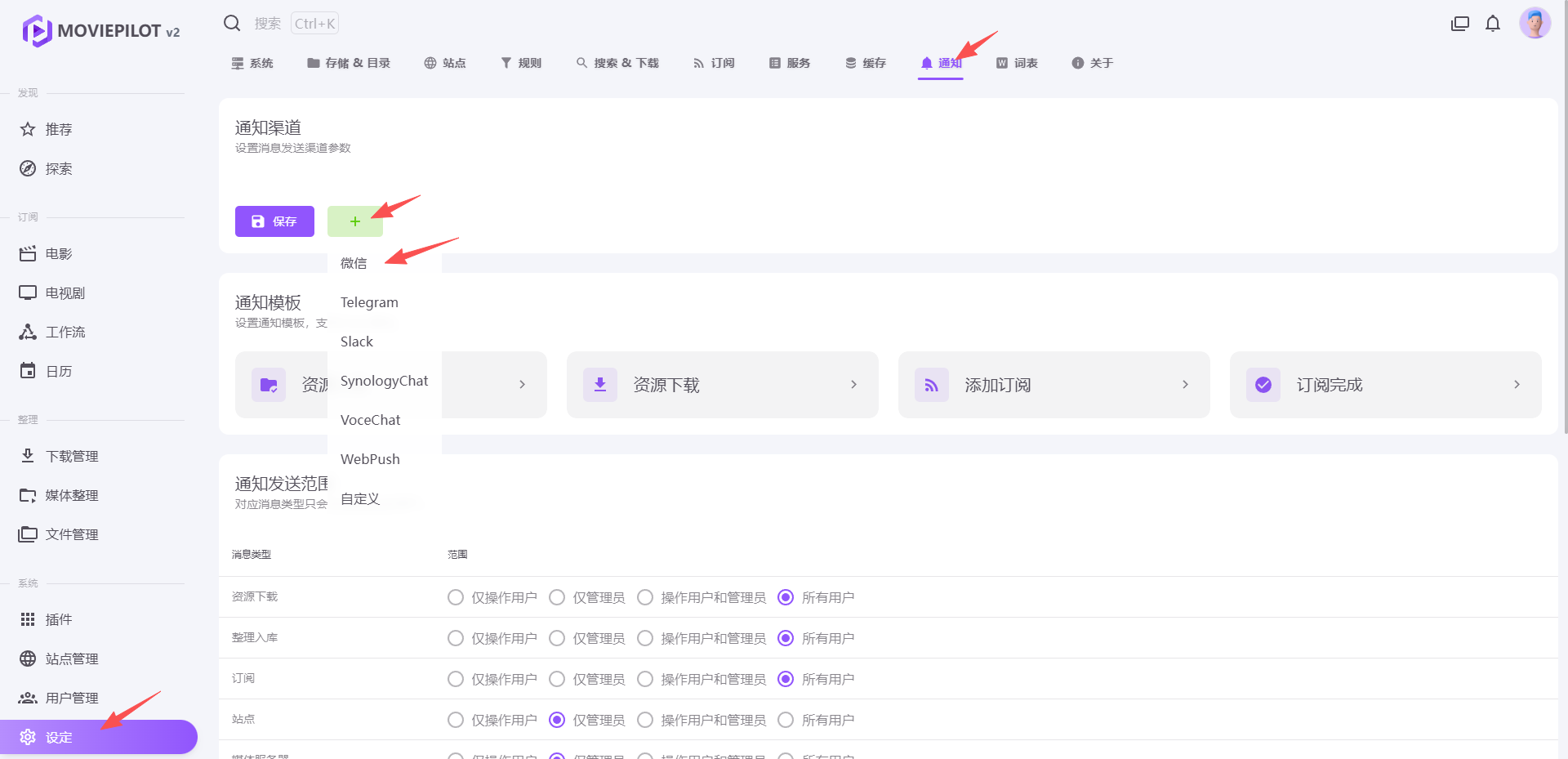Choose Telegram from the channel menu
The width and height of the screenshot is (1568, 759).
[x=369, y=302]
